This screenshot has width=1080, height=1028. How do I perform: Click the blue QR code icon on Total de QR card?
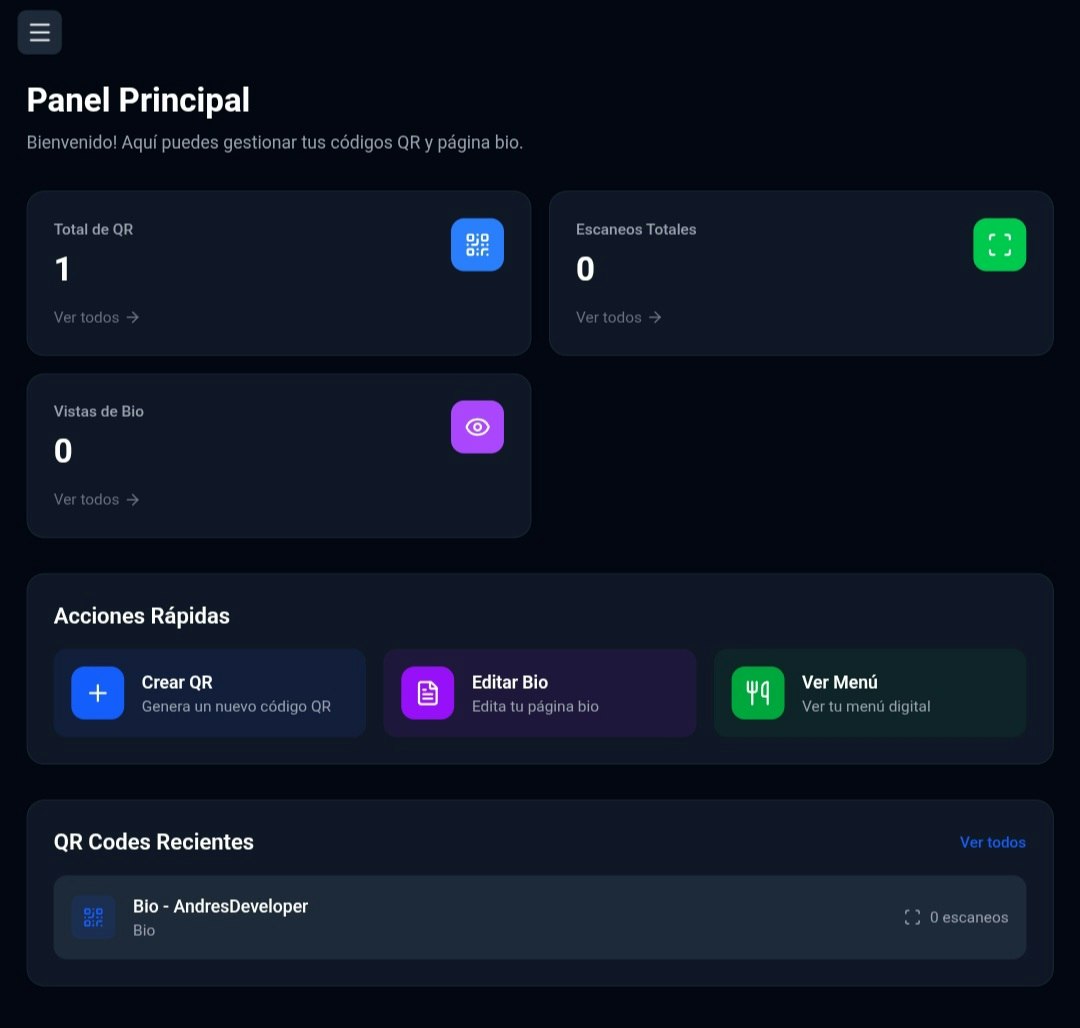point(477,244)
